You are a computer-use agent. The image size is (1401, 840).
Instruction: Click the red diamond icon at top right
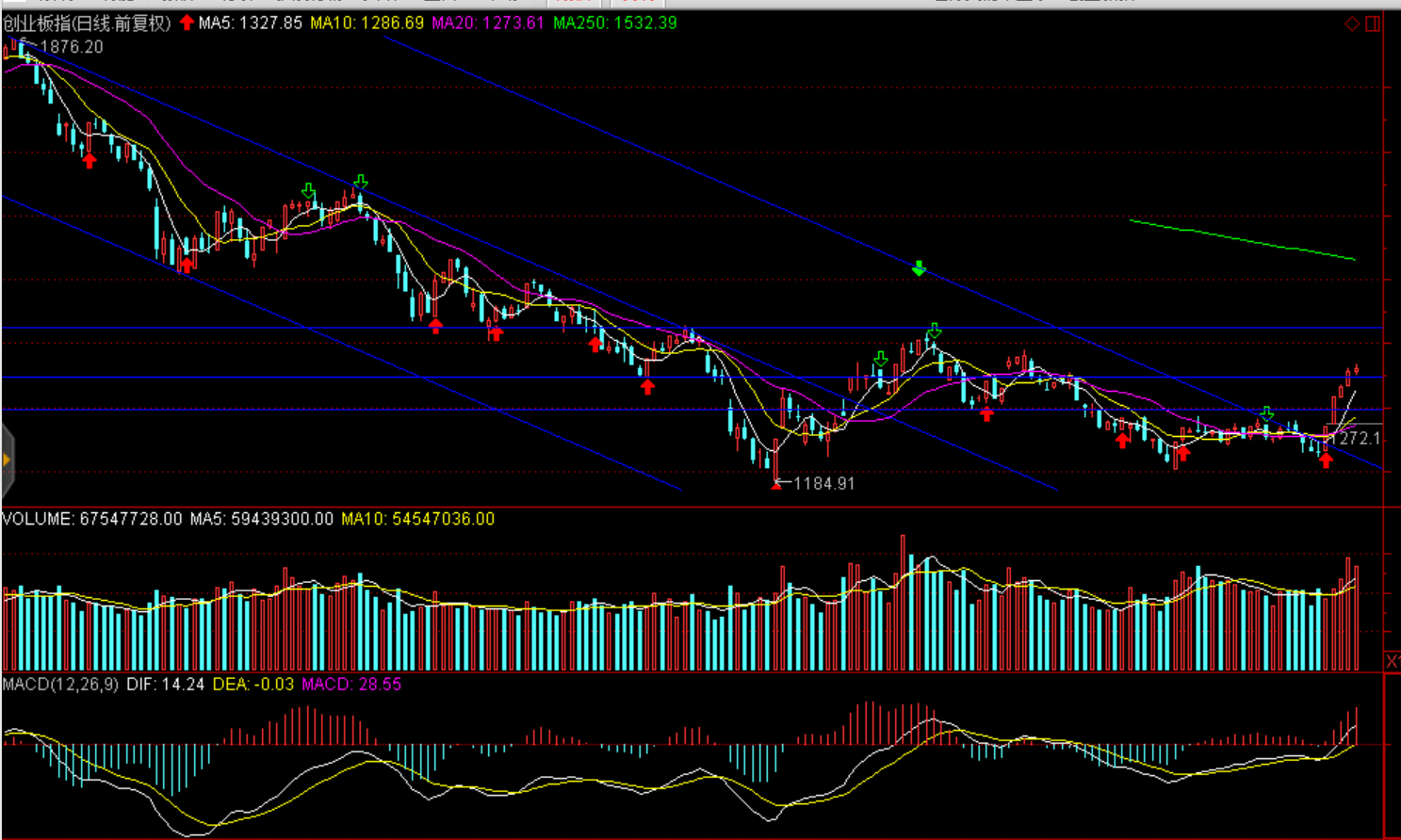[x=1352, y=24]
